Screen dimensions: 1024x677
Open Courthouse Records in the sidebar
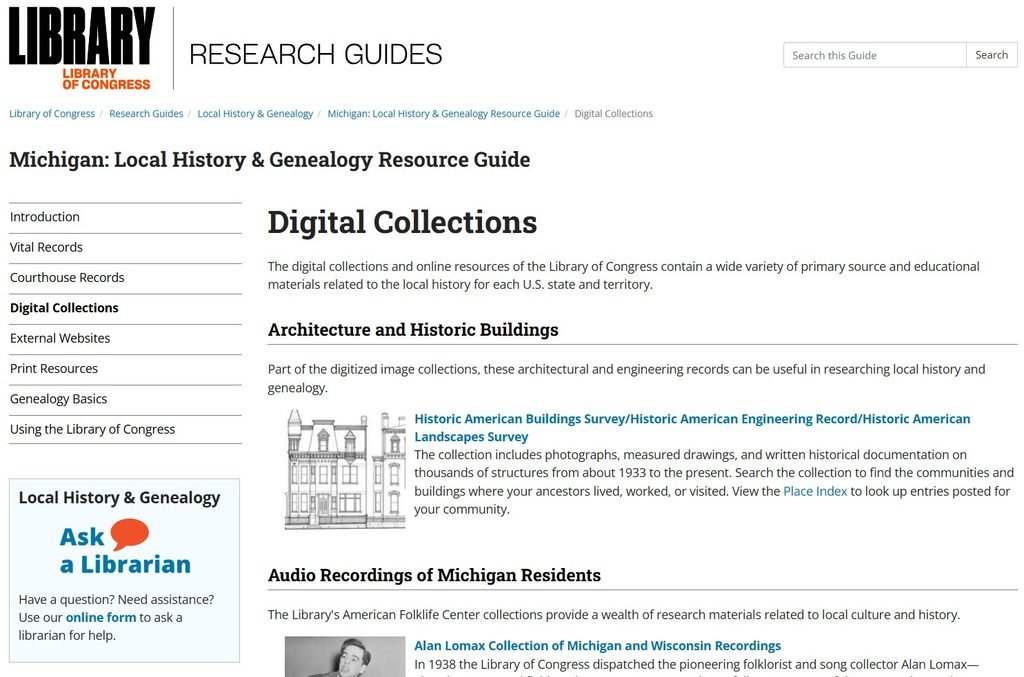pyautogui.click(x=125, y=277)
